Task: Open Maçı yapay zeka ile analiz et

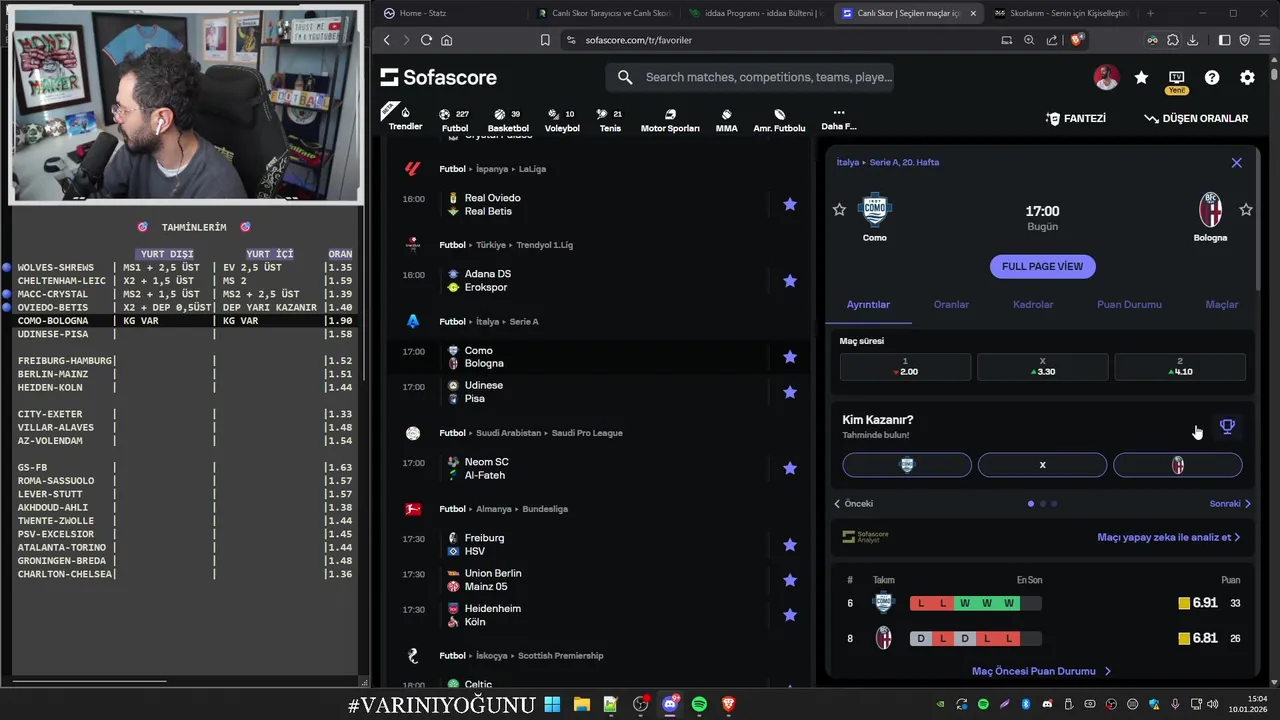Action: tap(1168, 537)
